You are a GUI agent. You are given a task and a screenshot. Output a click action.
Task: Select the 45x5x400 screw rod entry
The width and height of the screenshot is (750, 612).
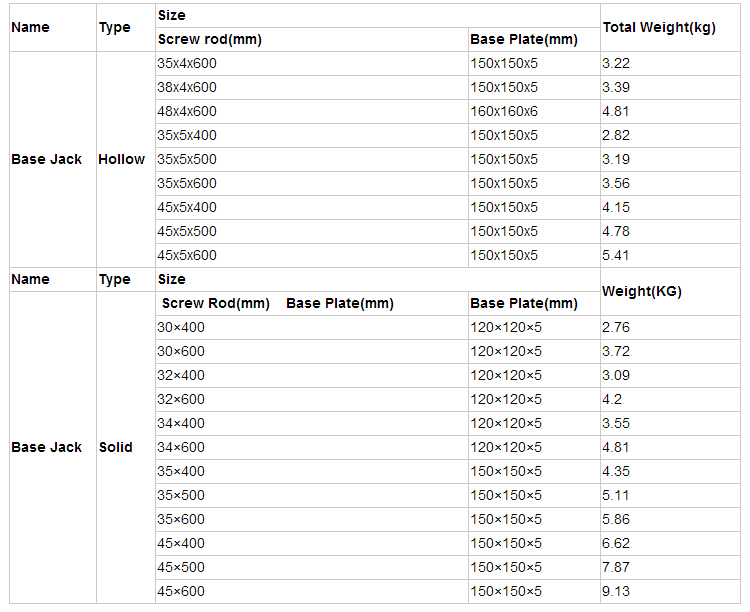coord(187,207)
